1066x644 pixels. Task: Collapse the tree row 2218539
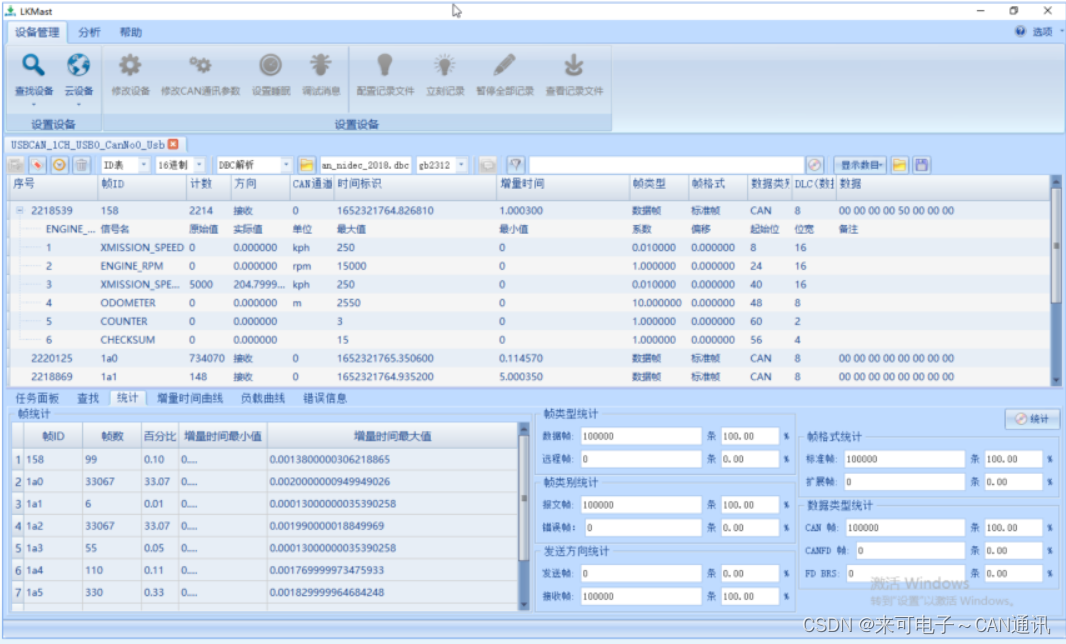[x=20, y=211]
